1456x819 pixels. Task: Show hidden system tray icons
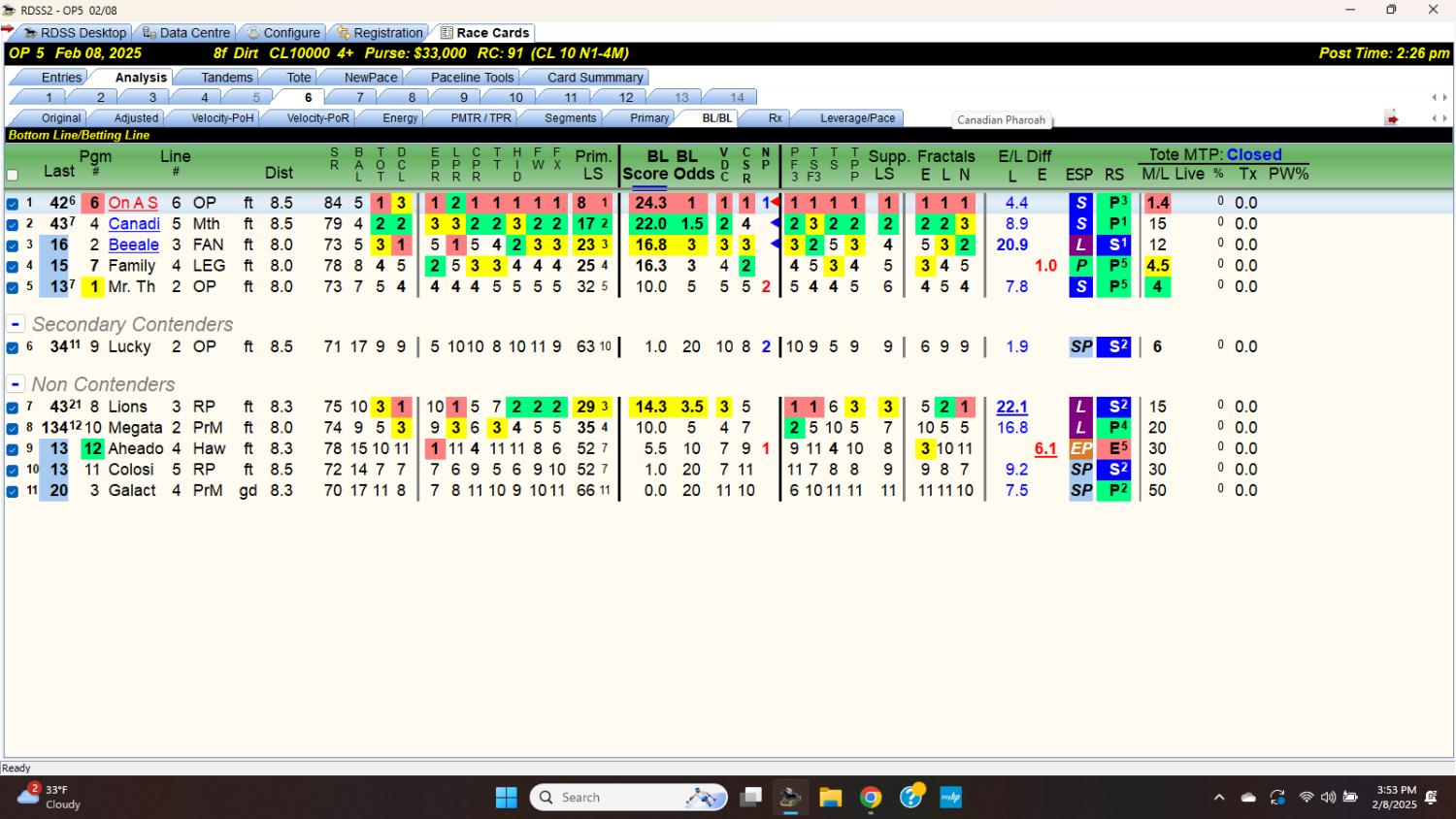tap(1219, 798)
